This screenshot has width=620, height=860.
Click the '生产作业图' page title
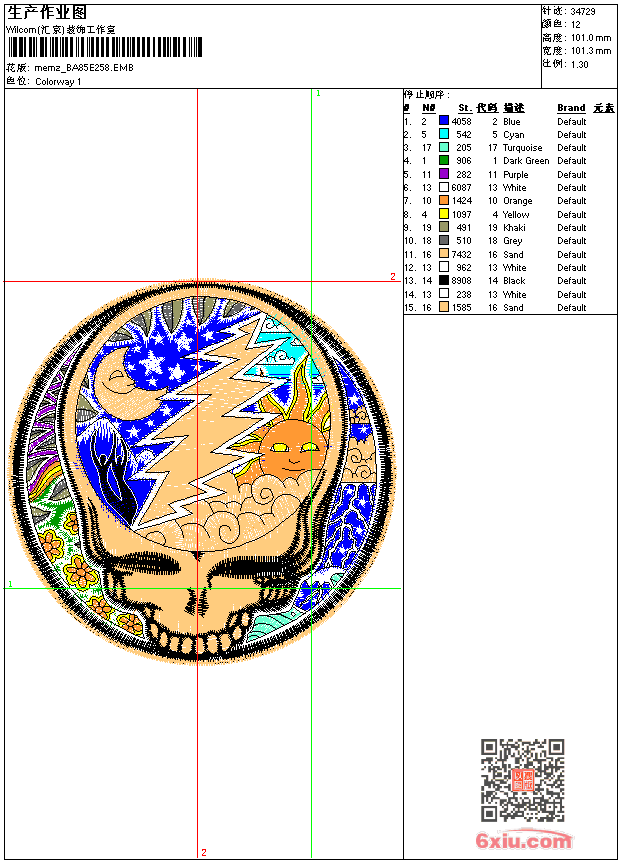pyautogui.click(x=47, y=13)
